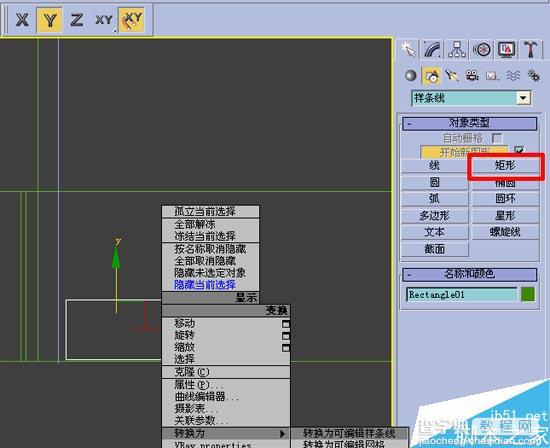
Task: Choose 隐藏未选定对象 menu entry
Action: tap(210, 273)
